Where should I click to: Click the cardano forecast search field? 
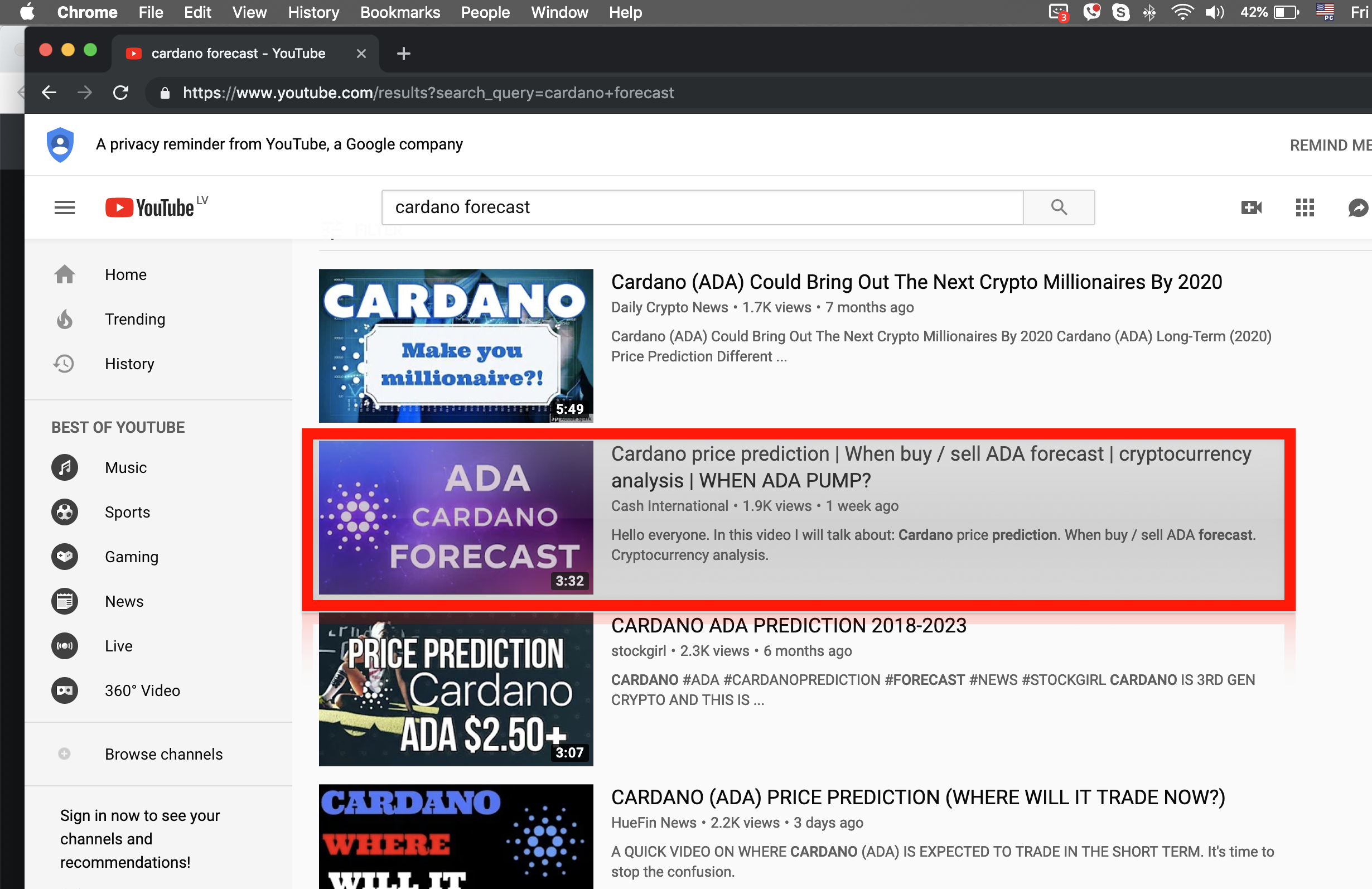pyautogui.click(x=702, y=207)
